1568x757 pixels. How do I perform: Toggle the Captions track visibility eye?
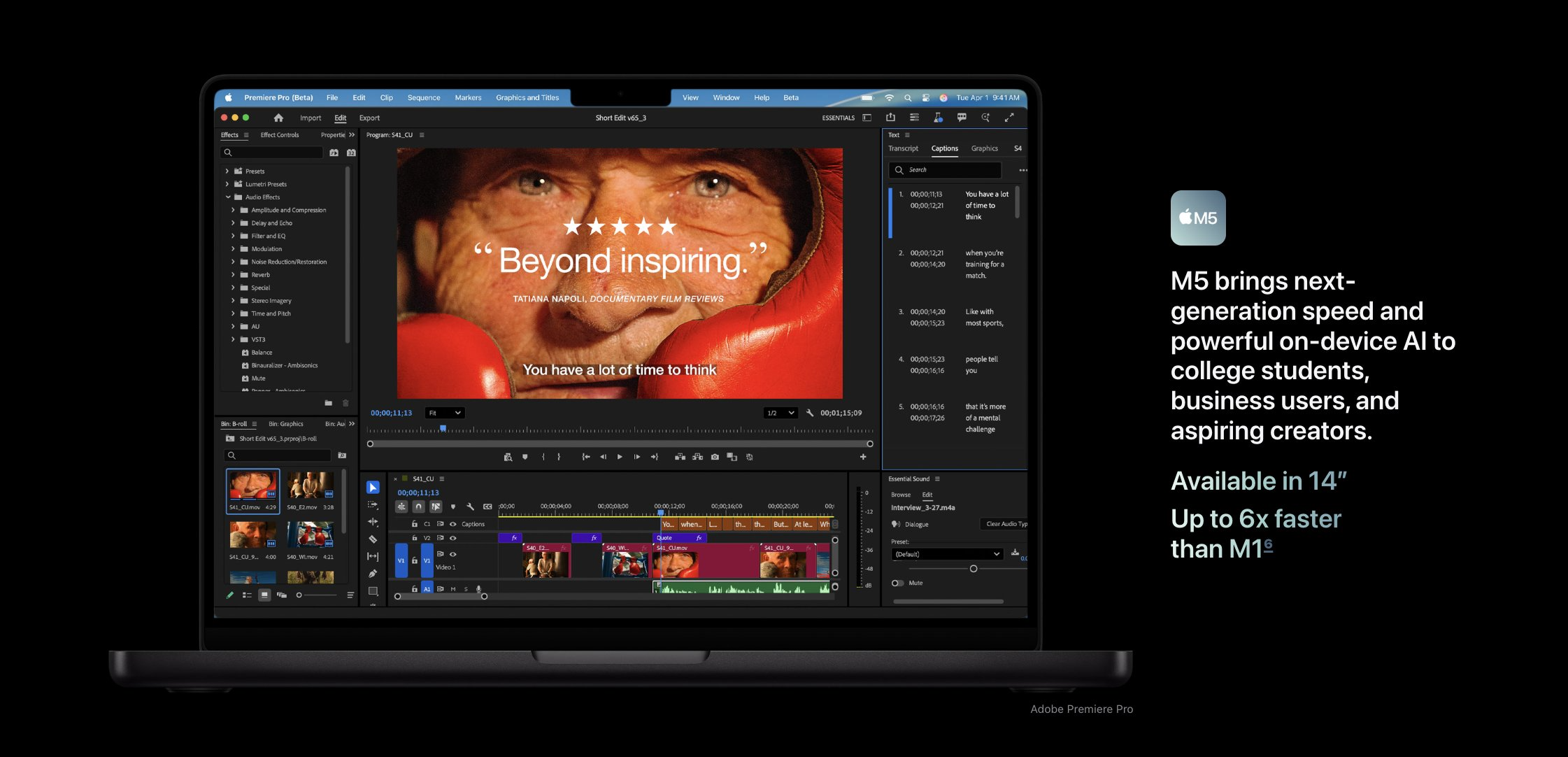pos(453,524)
